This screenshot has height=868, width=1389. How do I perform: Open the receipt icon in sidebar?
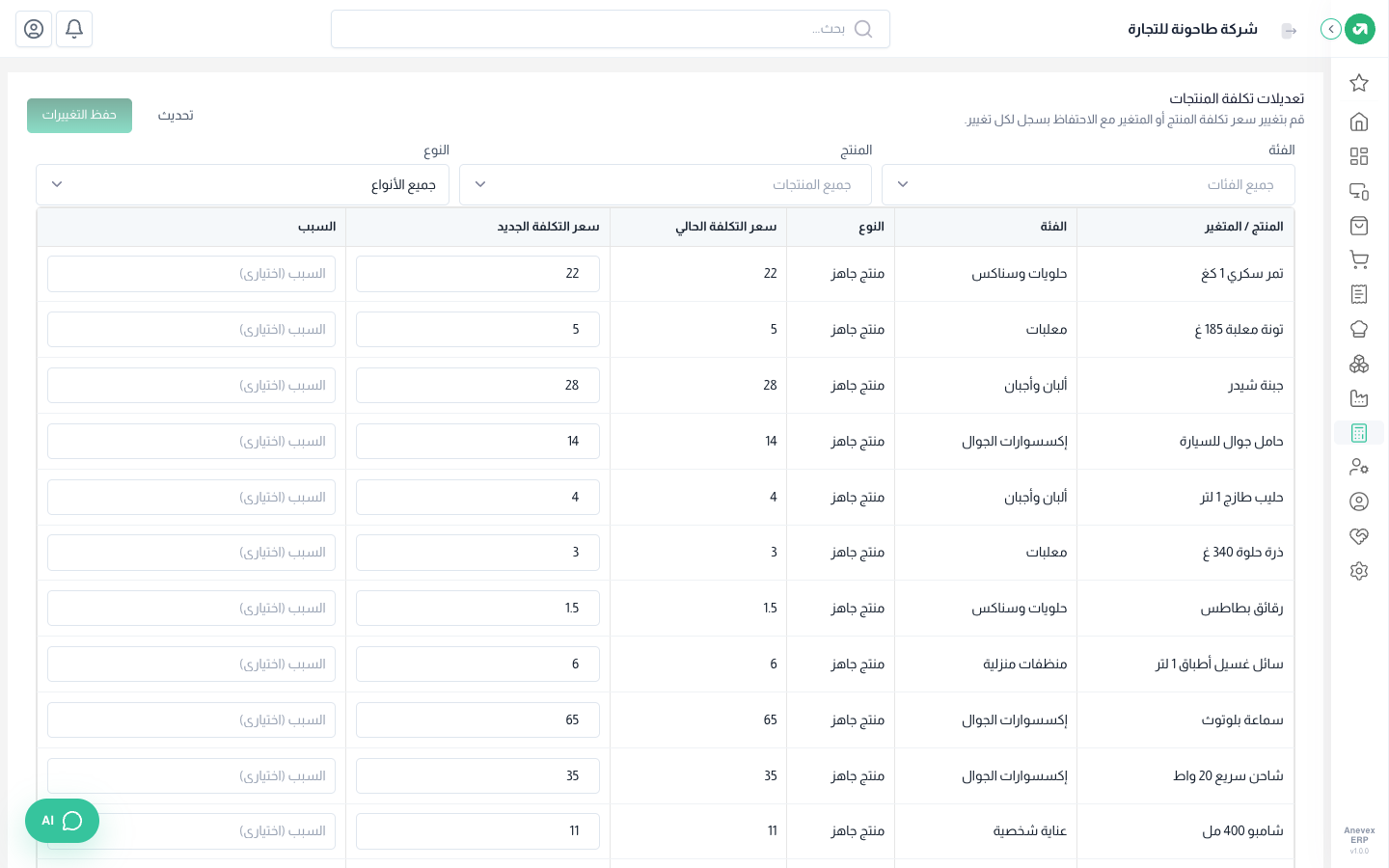(1359, 294)
